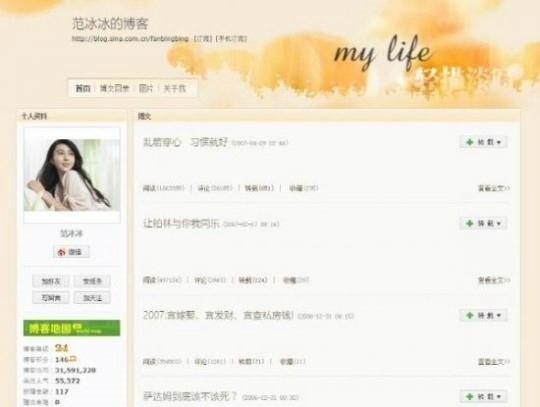Image resolution: width=540 pixels, height=407 pixels.
Task: Click the blog points medal icon next to 146
Action: point(72,359)
